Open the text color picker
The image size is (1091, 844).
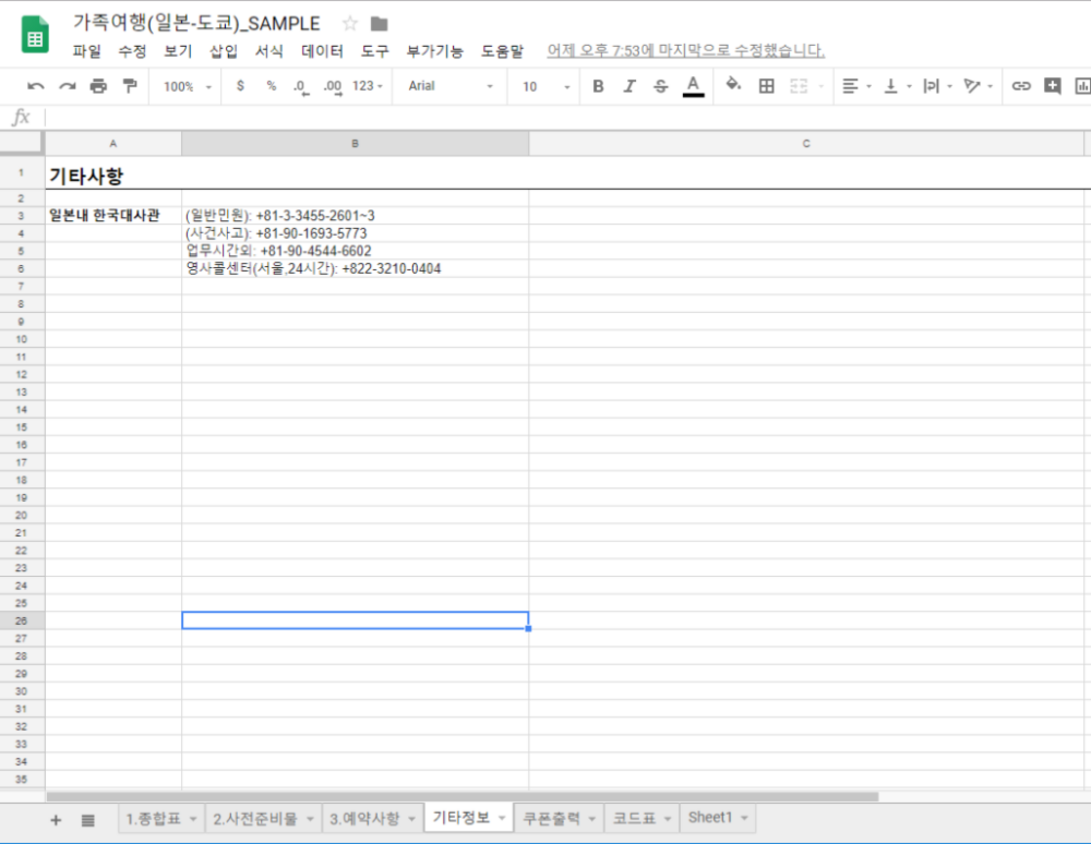click(x=693, y=87)
